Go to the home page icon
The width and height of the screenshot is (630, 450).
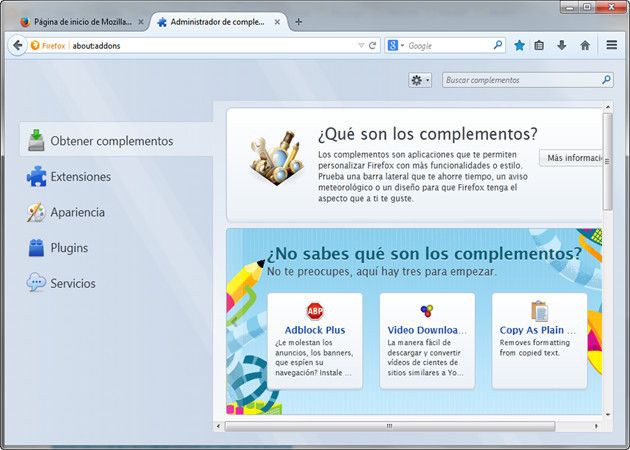(x=585, y=45)
